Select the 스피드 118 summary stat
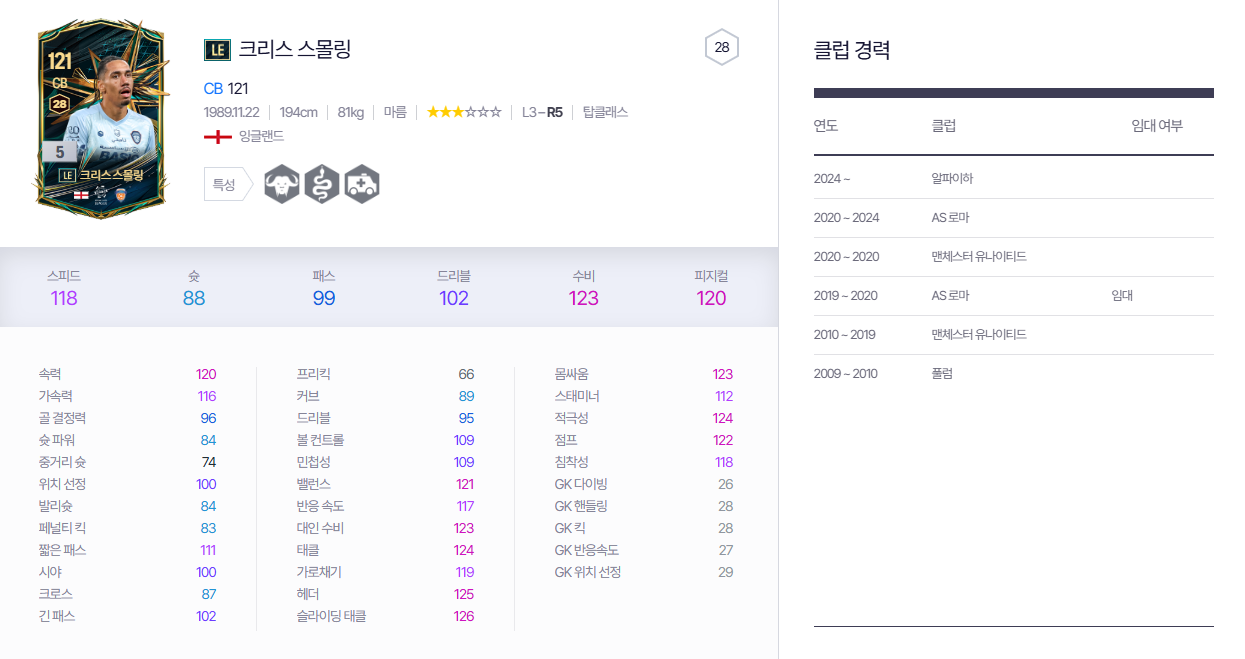 coord(64,287)
